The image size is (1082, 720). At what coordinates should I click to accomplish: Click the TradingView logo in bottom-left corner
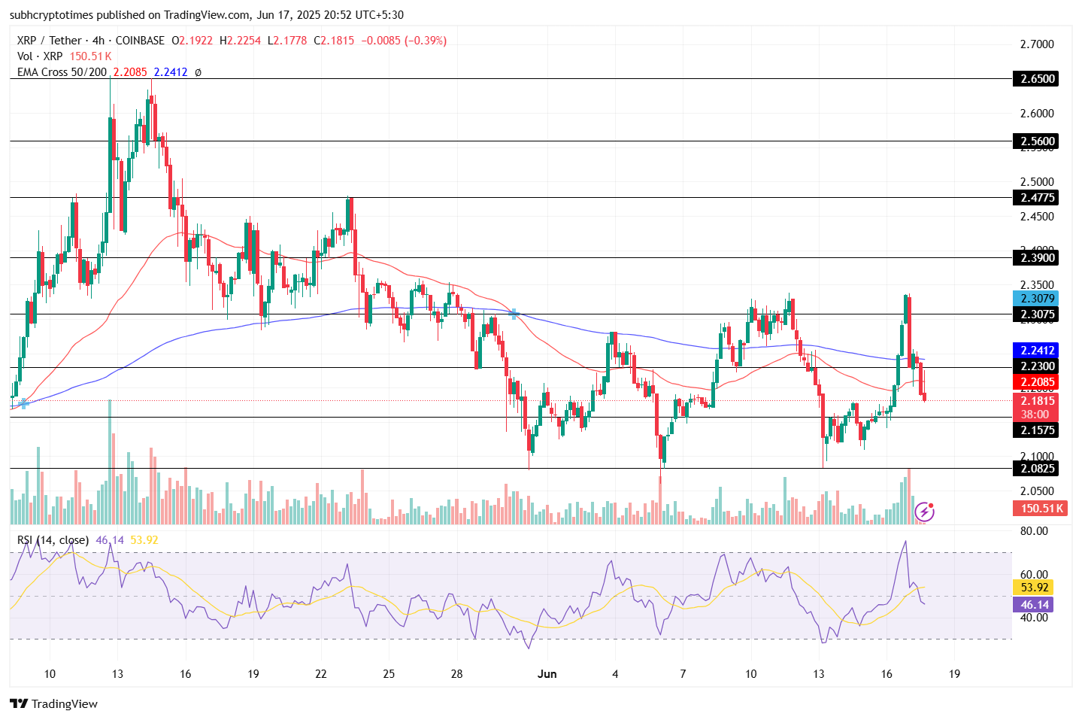coord(54,704)
